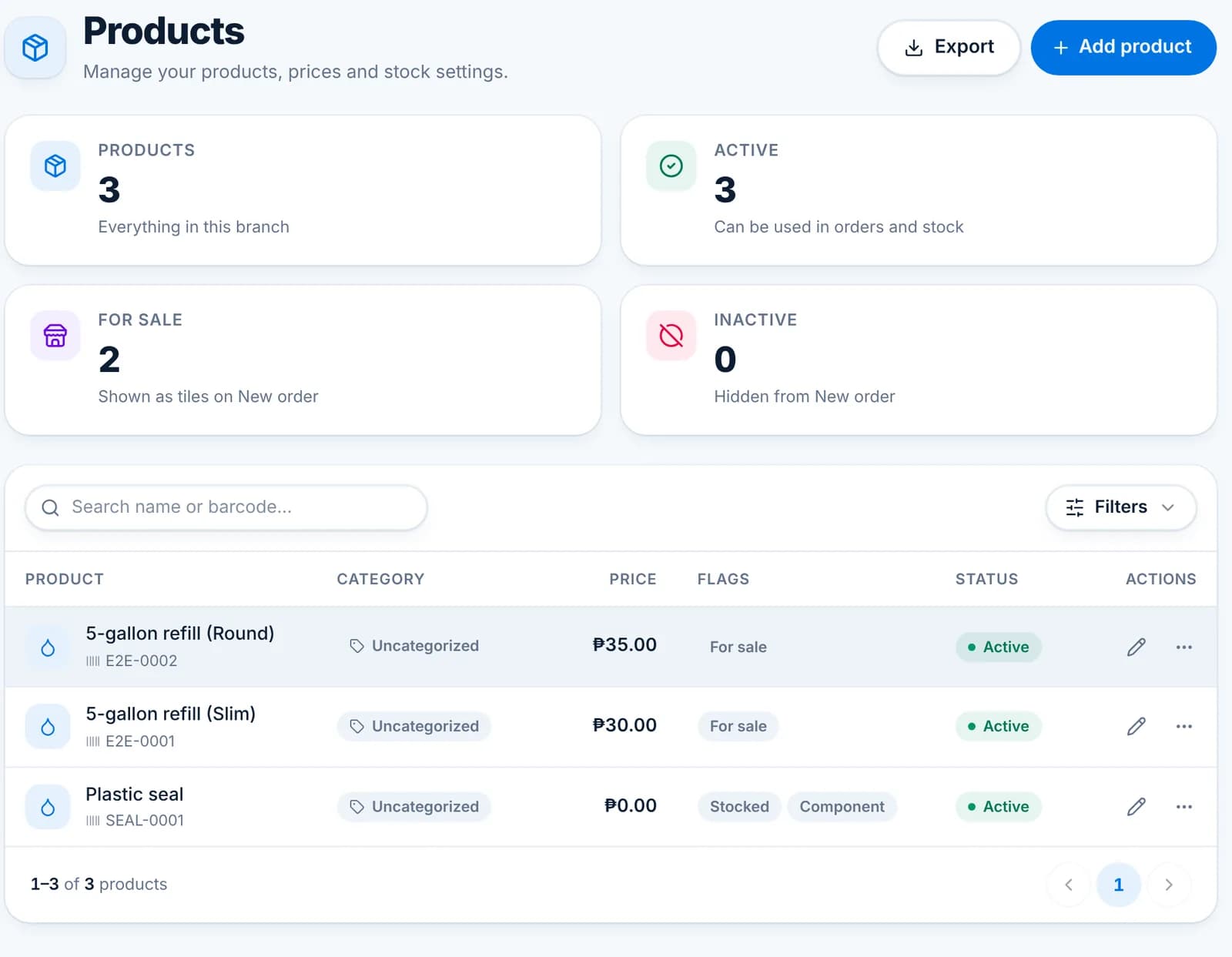Click the Inactive card crossed-circle icon
This screenshot has height=957, width=1232.
coord(671,336)
